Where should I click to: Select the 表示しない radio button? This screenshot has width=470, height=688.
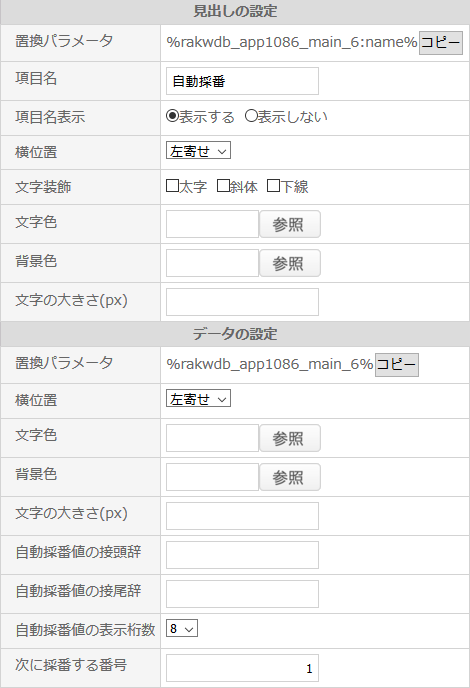coord(251,116)
